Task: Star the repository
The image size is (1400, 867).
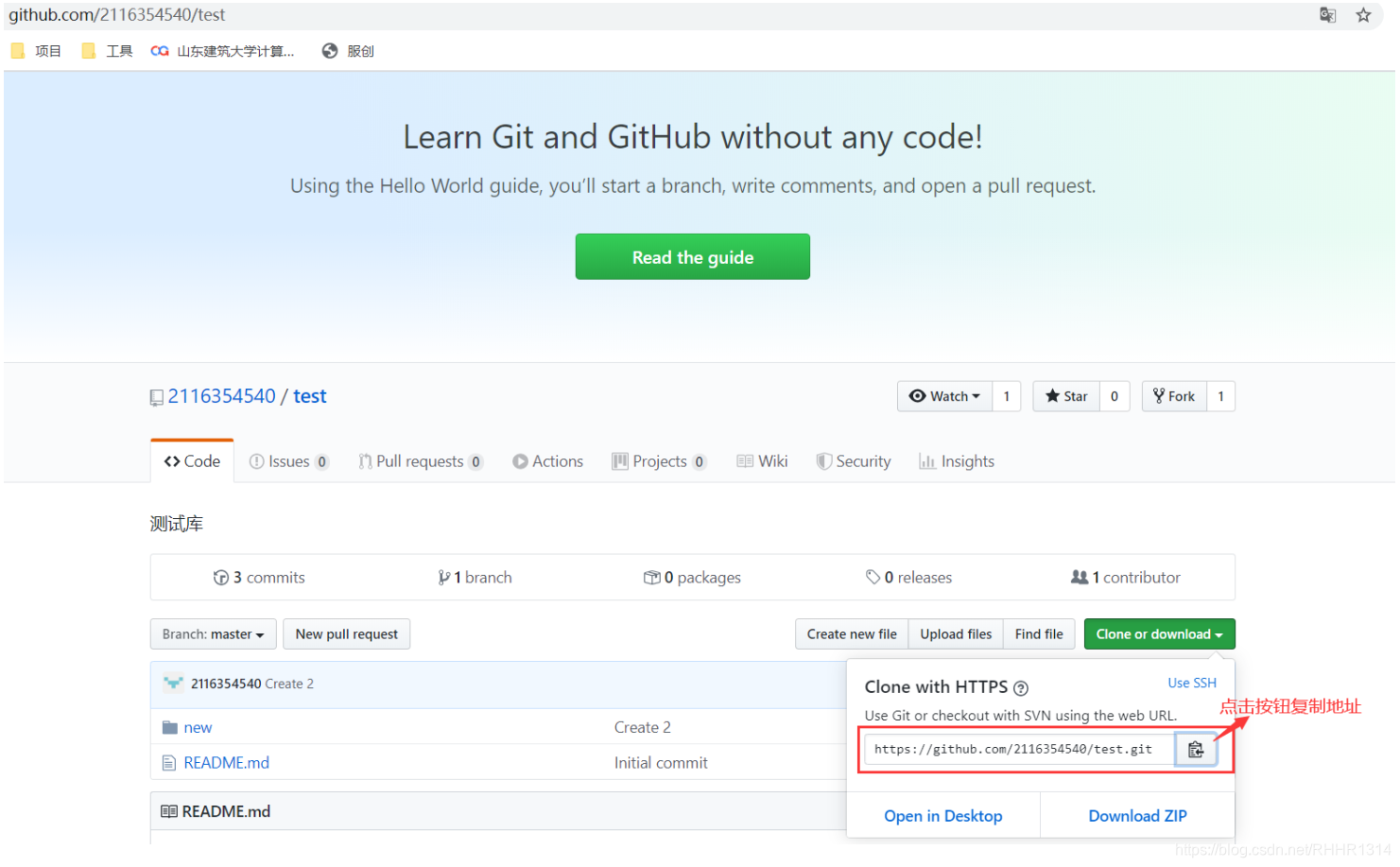Action: [1066, 396]
